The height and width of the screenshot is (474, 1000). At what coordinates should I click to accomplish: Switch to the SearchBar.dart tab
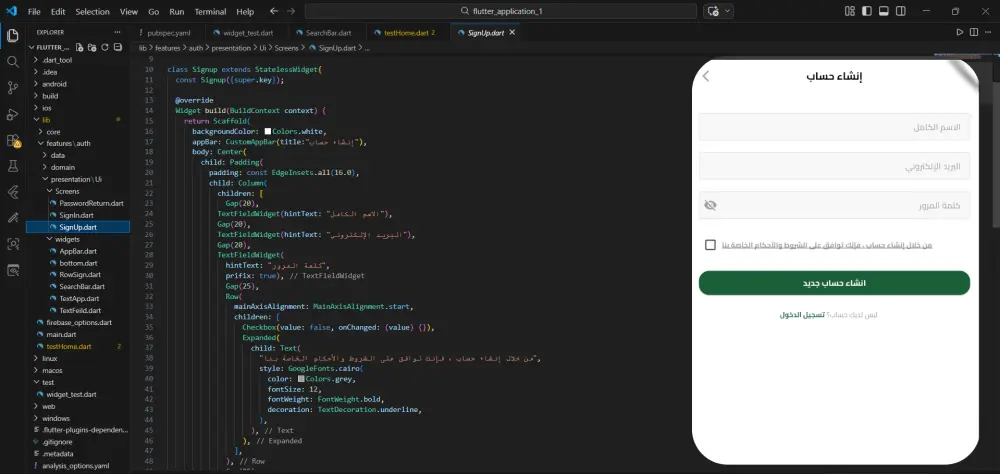328,33
